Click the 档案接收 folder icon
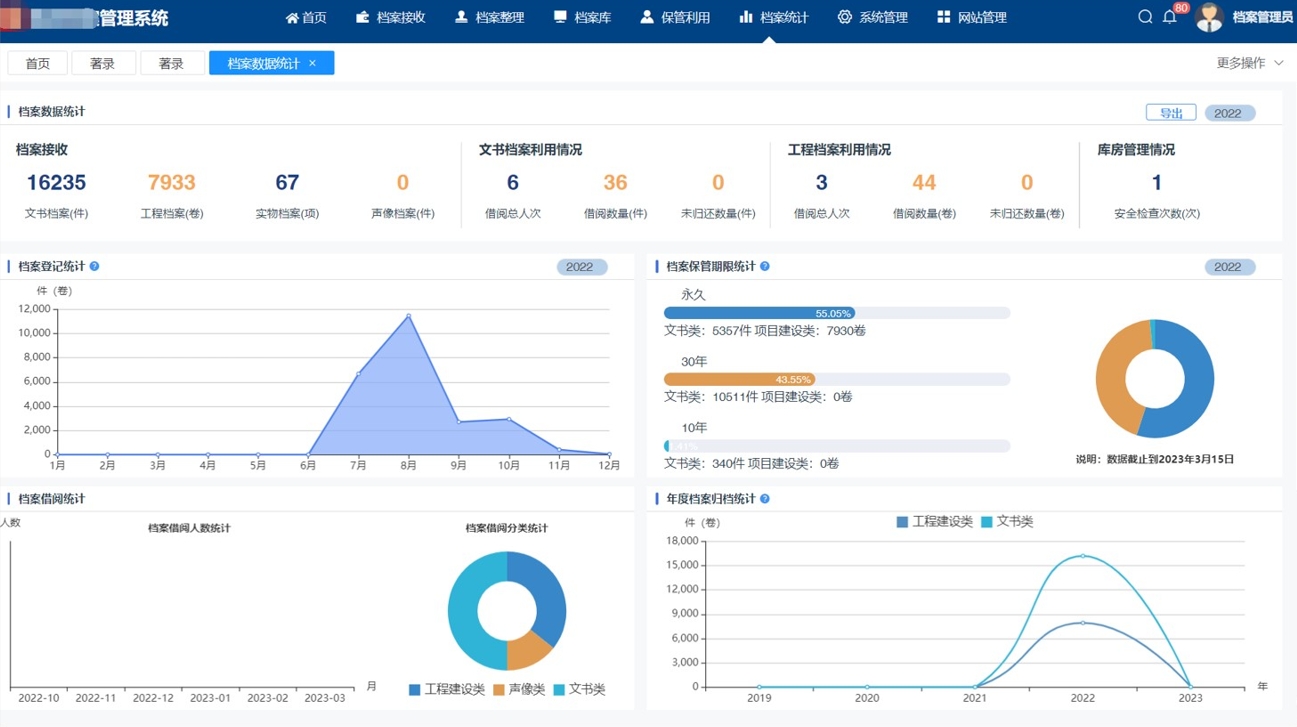Viewport: 1297px width, 727px height. 363,17
